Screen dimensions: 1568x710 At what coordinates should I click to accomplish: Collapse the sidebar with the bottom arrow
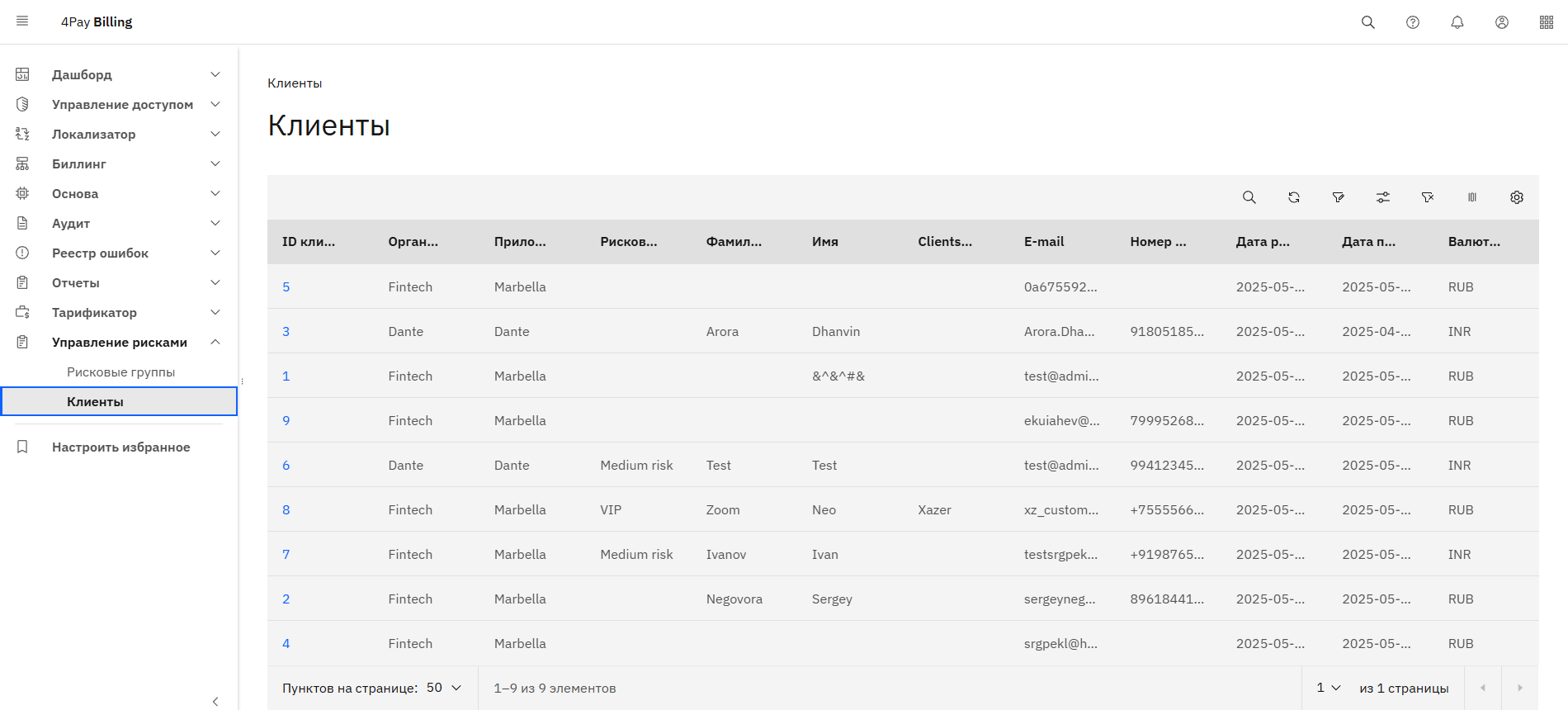[x=215, y=701]
